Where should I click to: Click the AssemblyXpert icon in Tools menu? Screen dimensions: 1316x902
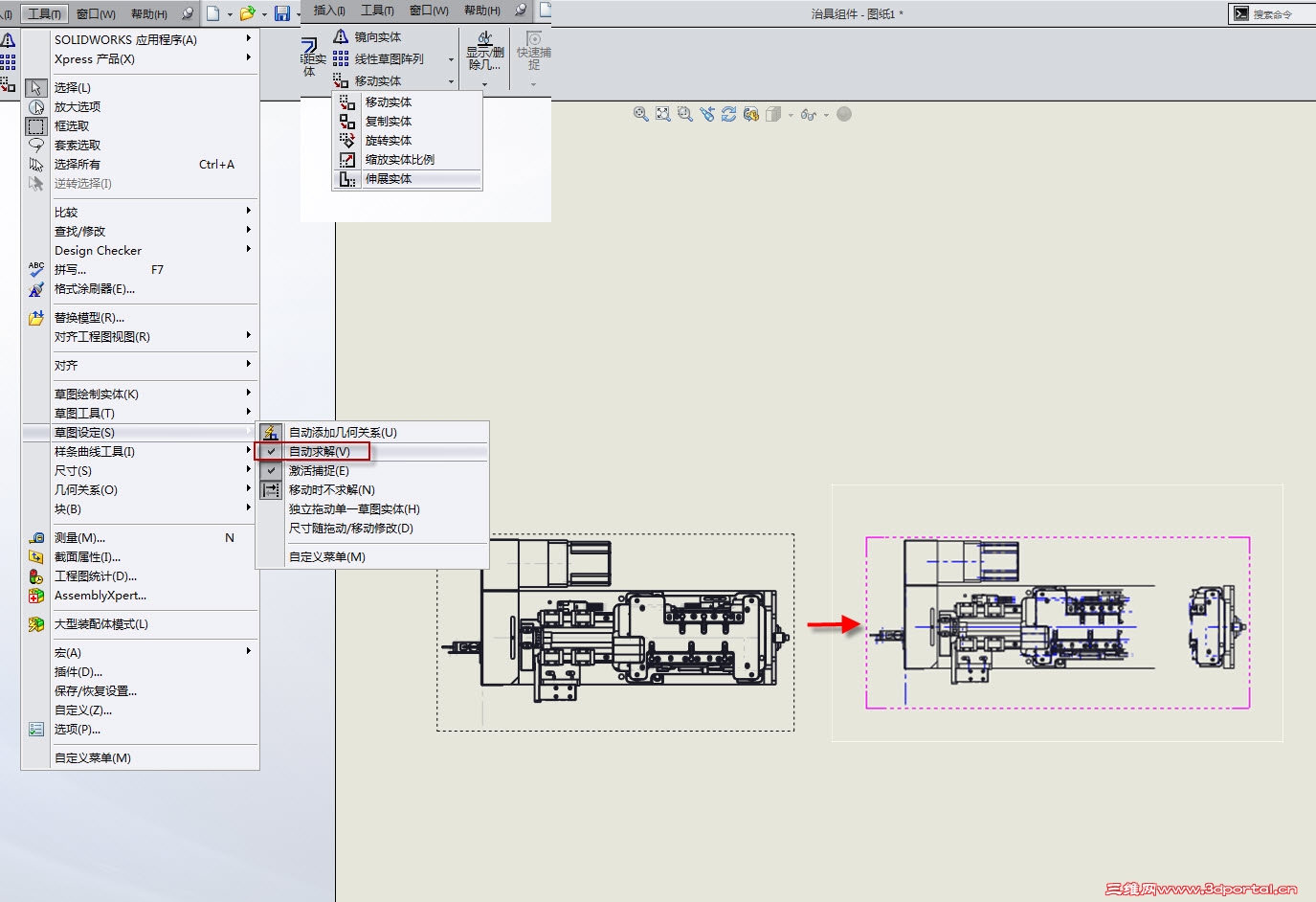[36, 596]
